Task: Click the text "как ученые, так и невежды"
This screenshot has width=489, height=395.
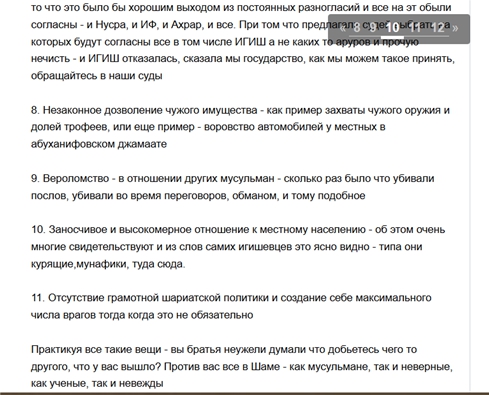Action: tap(97, 383)
